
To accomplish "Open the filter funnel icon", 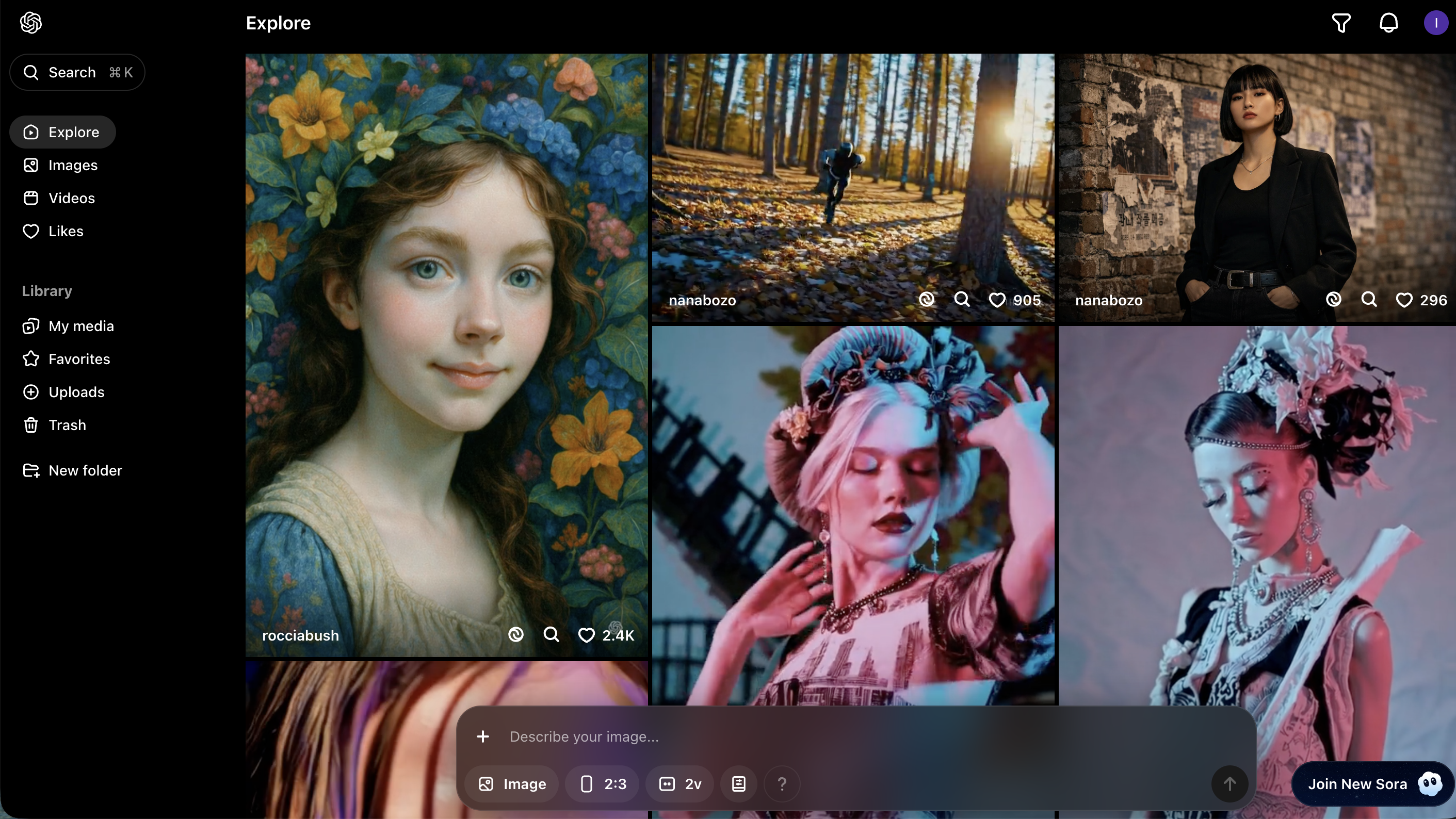I will click(1341, 23).
